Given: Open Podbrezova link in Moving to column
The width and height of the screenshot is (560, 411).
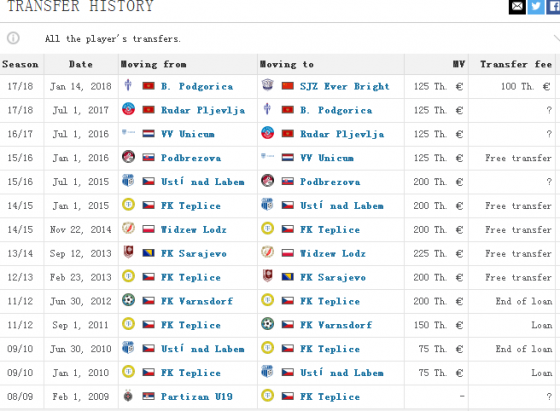Looking at the screenshot, I should point(330,182).
